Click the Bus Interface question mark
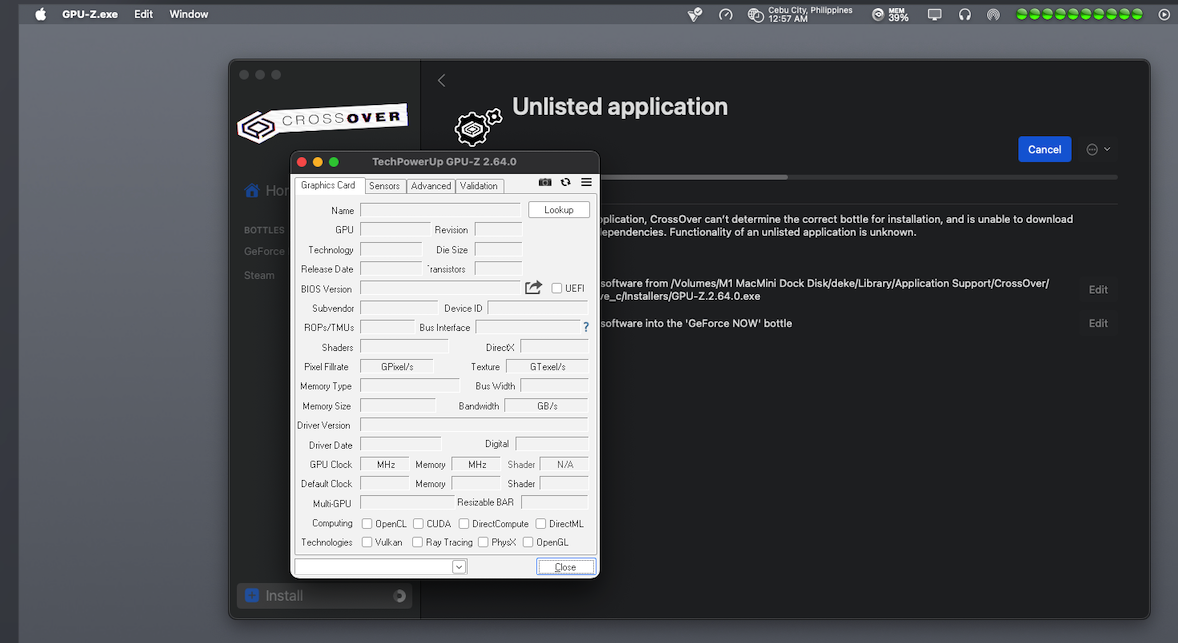The height and width of the screenshot is (643, 1178). (586, 327)
